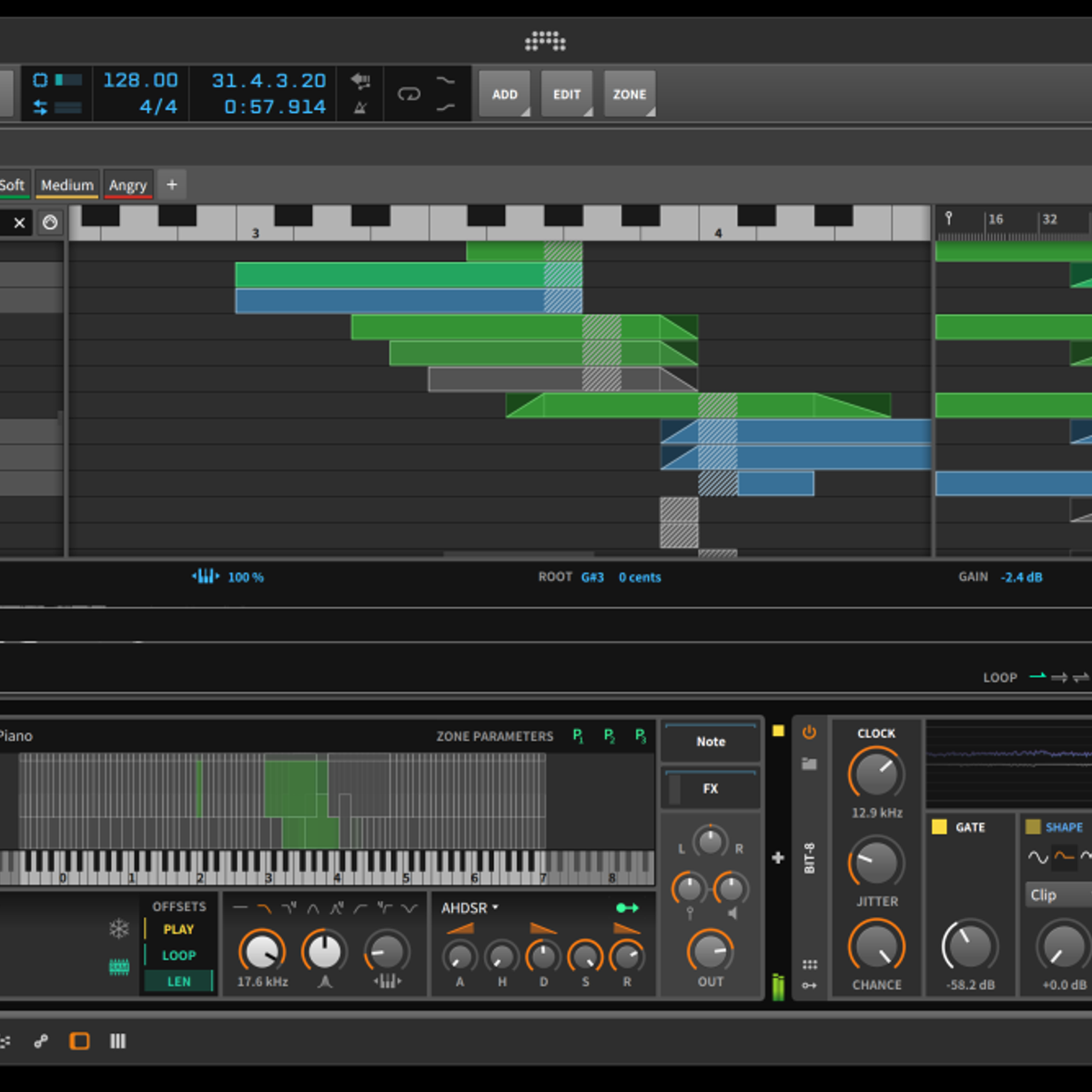Open the ZONE dropdown button

[x=629, y=94]
